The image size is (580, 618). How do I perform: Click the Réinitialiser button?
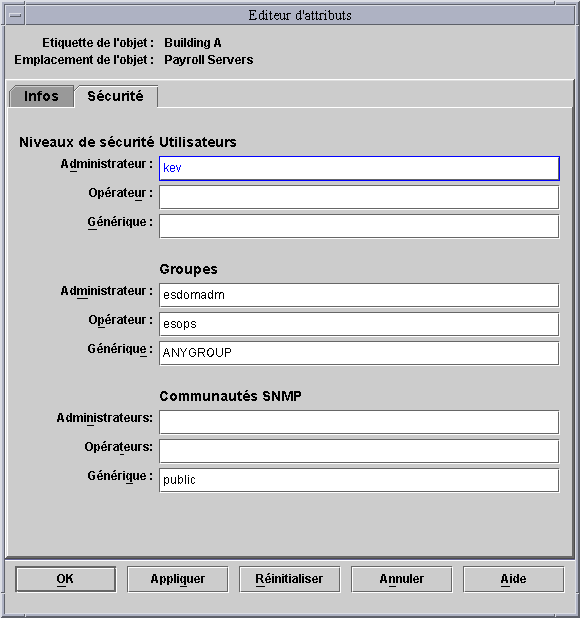[x=290, y=579]
